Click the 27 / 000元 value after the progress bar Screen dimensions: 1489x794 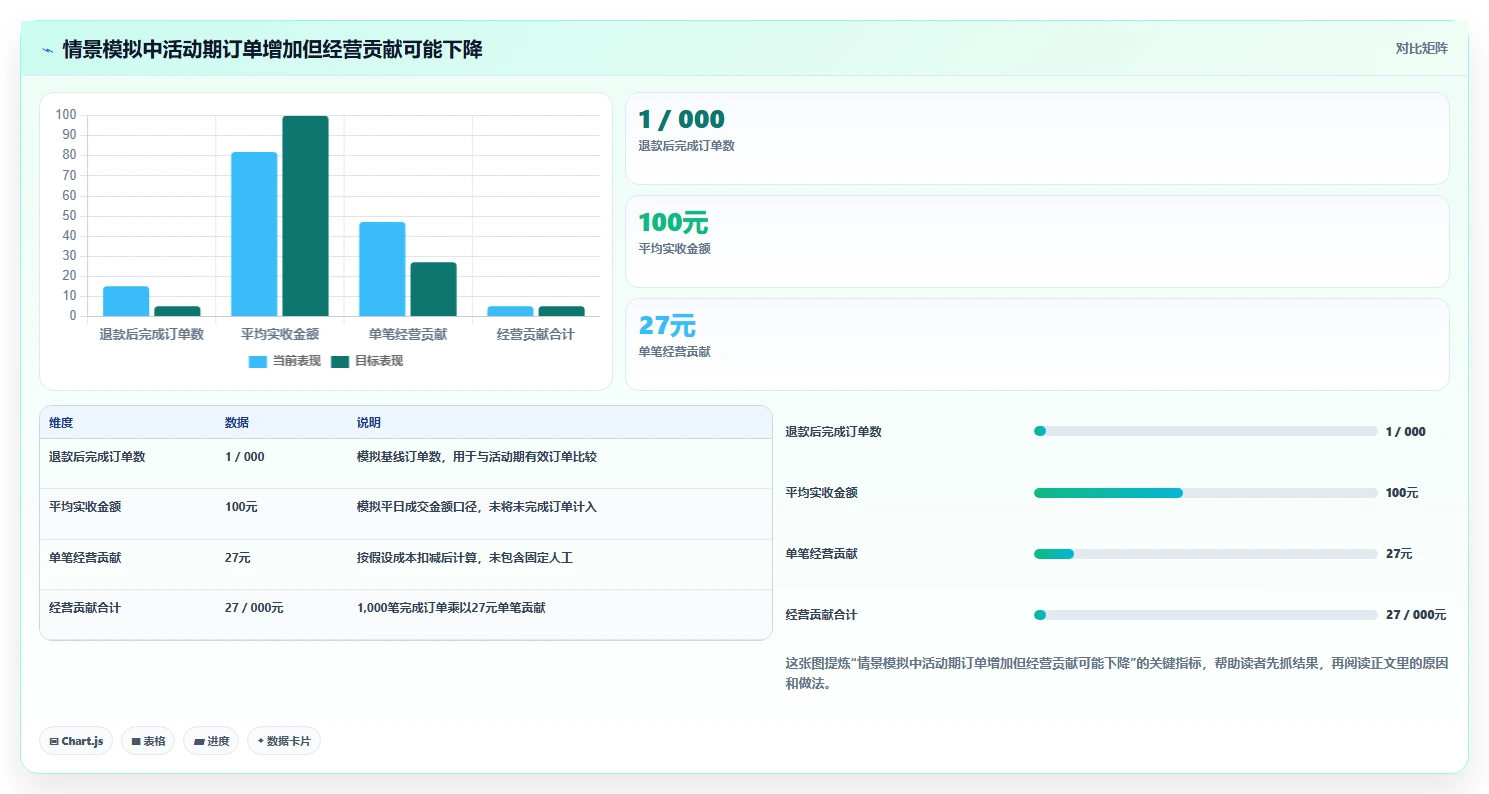tap(1416, 615)
